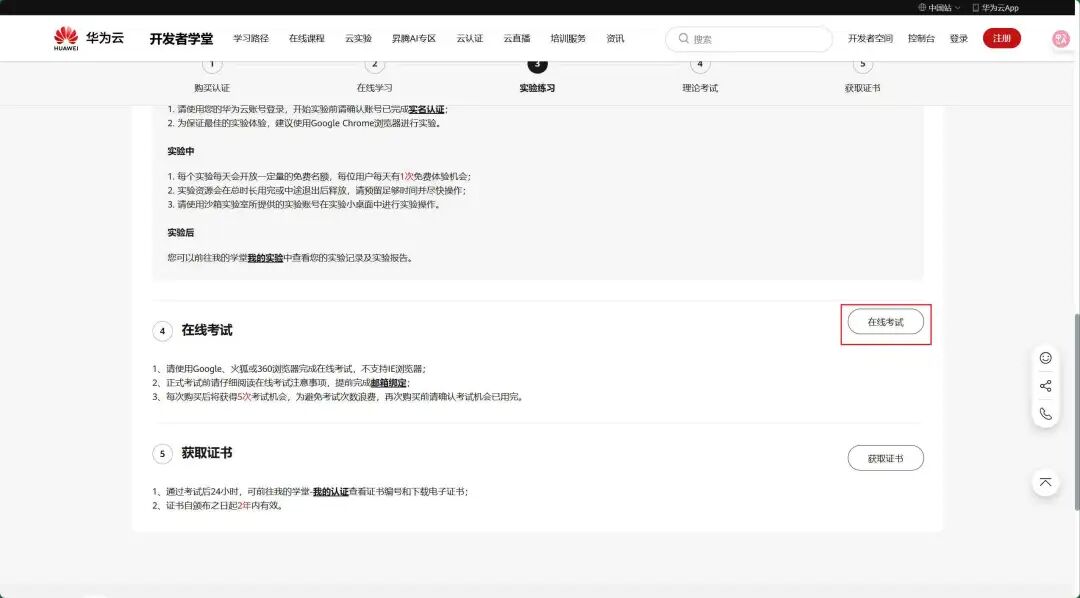Open the 在线课程 menu

(307, 39)
